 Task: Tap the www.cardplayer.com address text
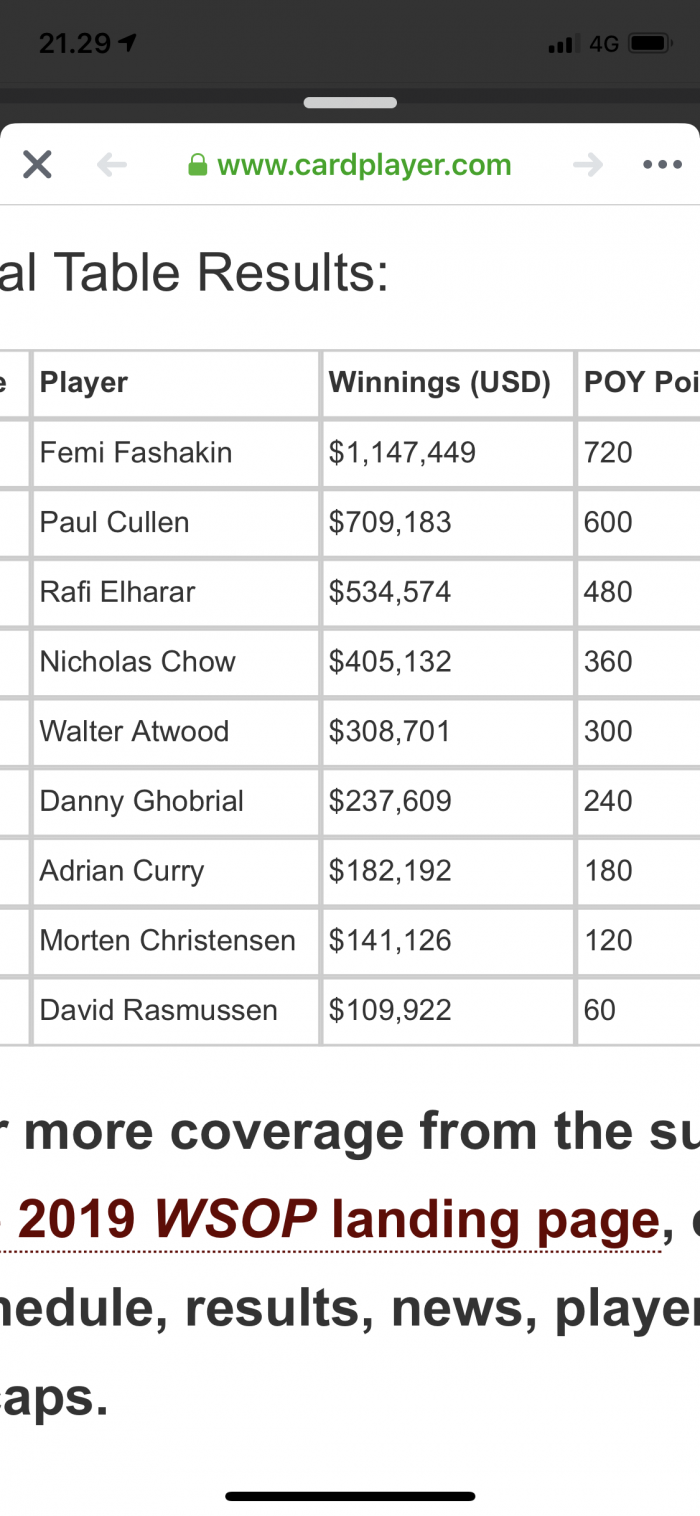364,165
